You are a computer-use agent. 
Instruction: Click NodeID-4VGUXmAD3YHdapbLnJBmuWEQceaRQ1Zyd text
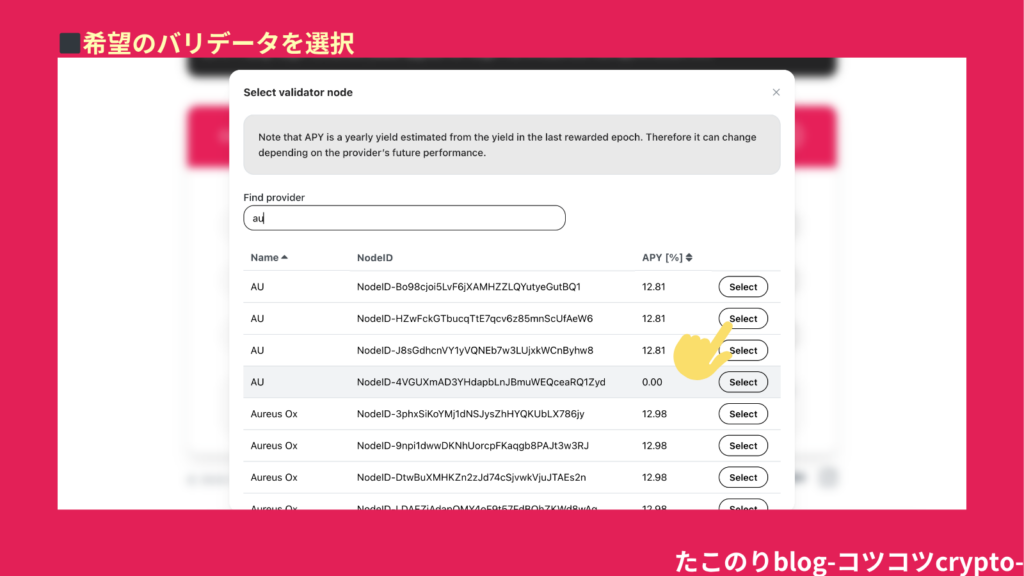point(481,382)
